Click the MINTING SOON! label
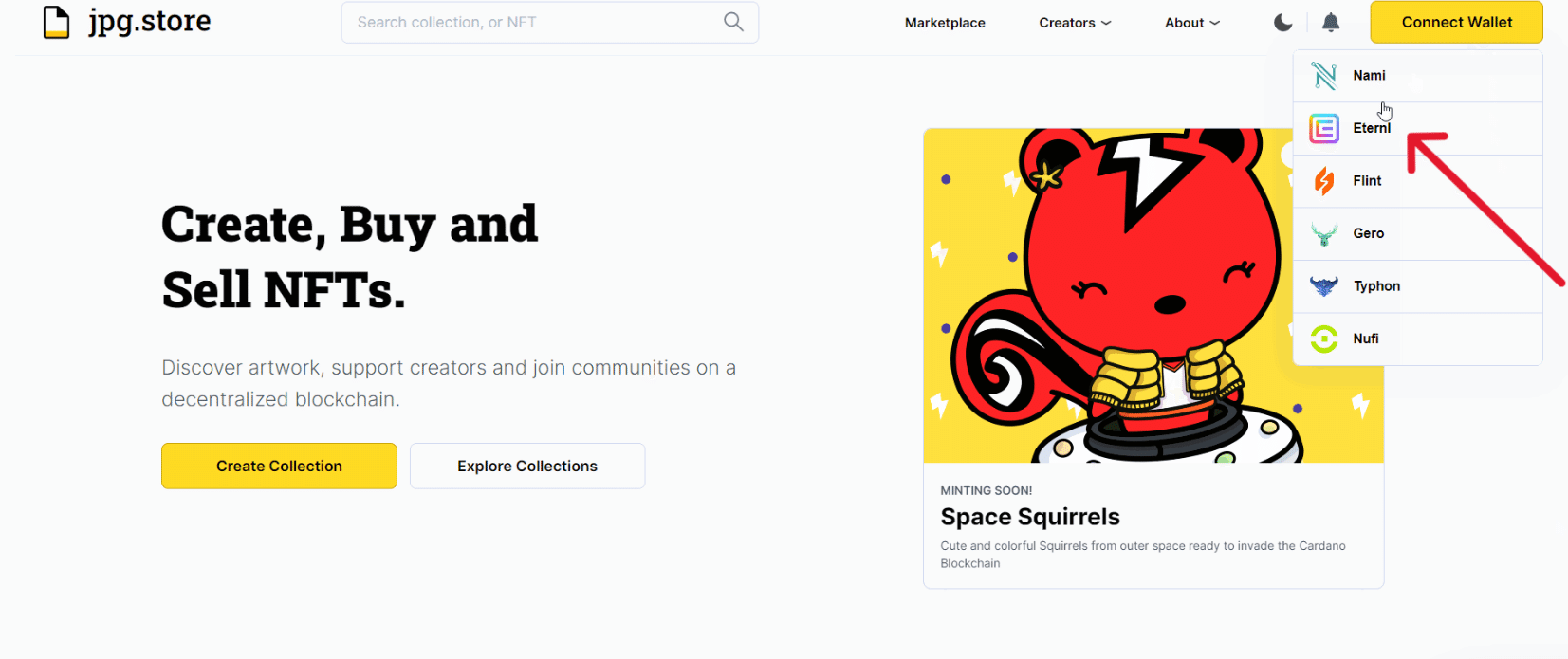 (x=986, y=490)
